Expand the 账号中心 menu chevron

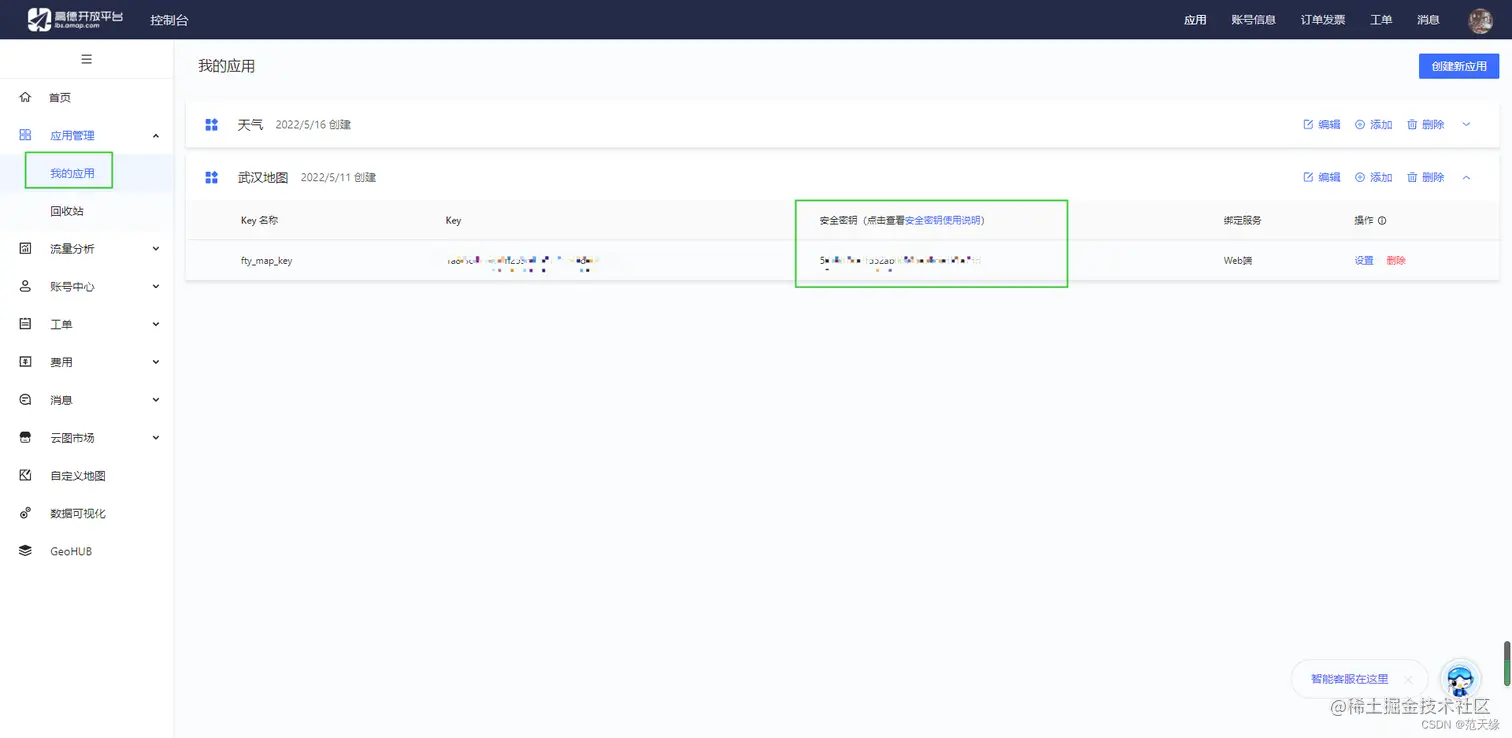155,286
